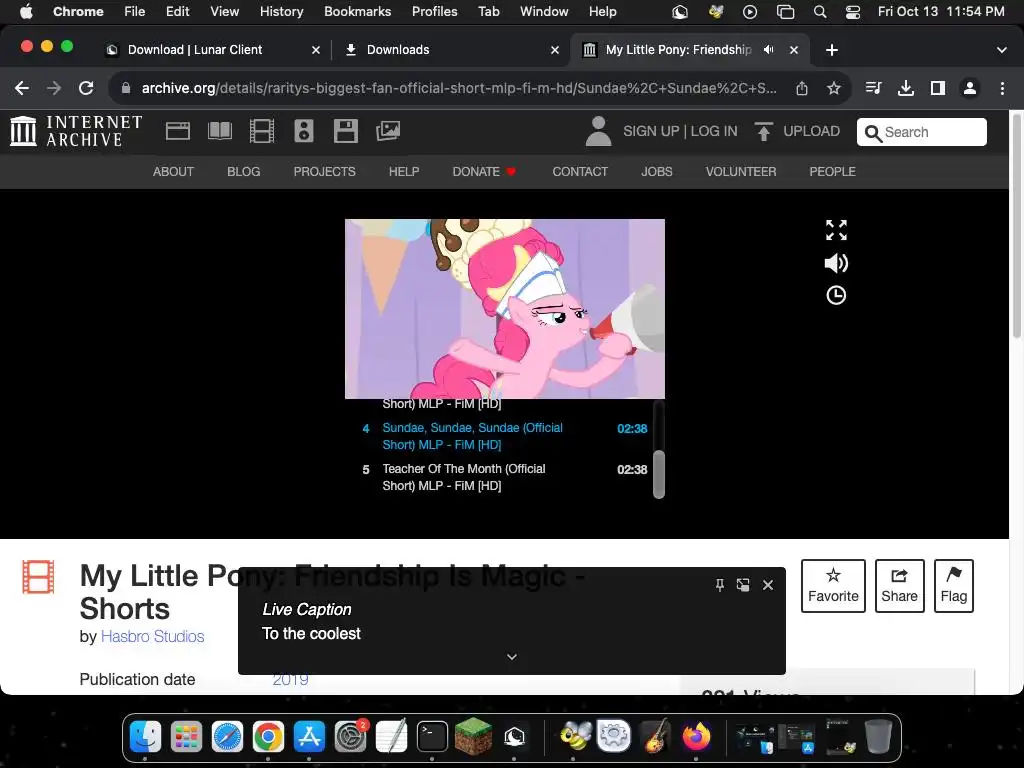This screenshot has width=1024, height=768.
Task: Mute the player with the speaker icon
Action: (x=836, y=263)
